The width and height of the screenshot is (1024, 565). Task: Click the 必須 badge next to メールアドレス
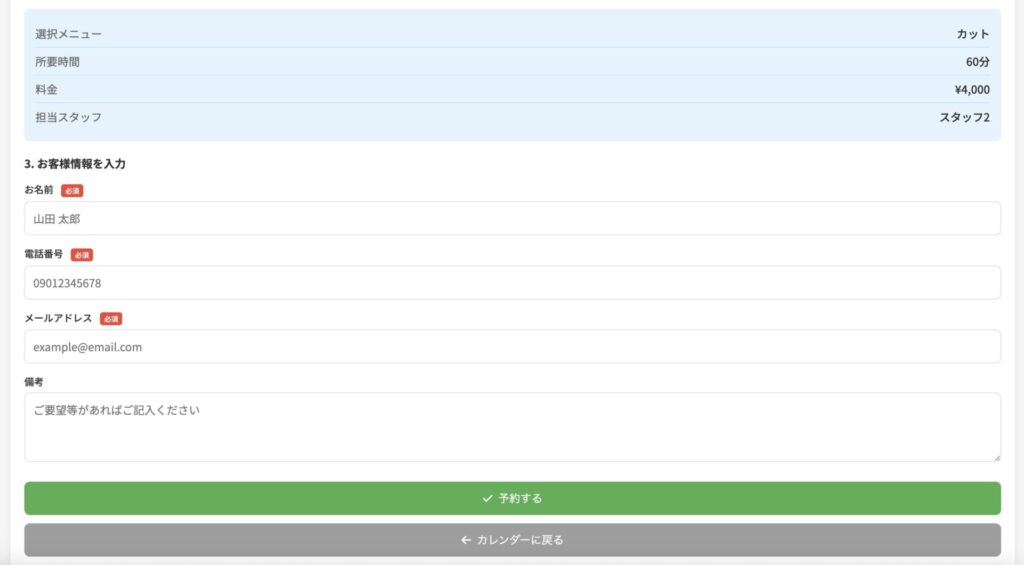[111, 319]
